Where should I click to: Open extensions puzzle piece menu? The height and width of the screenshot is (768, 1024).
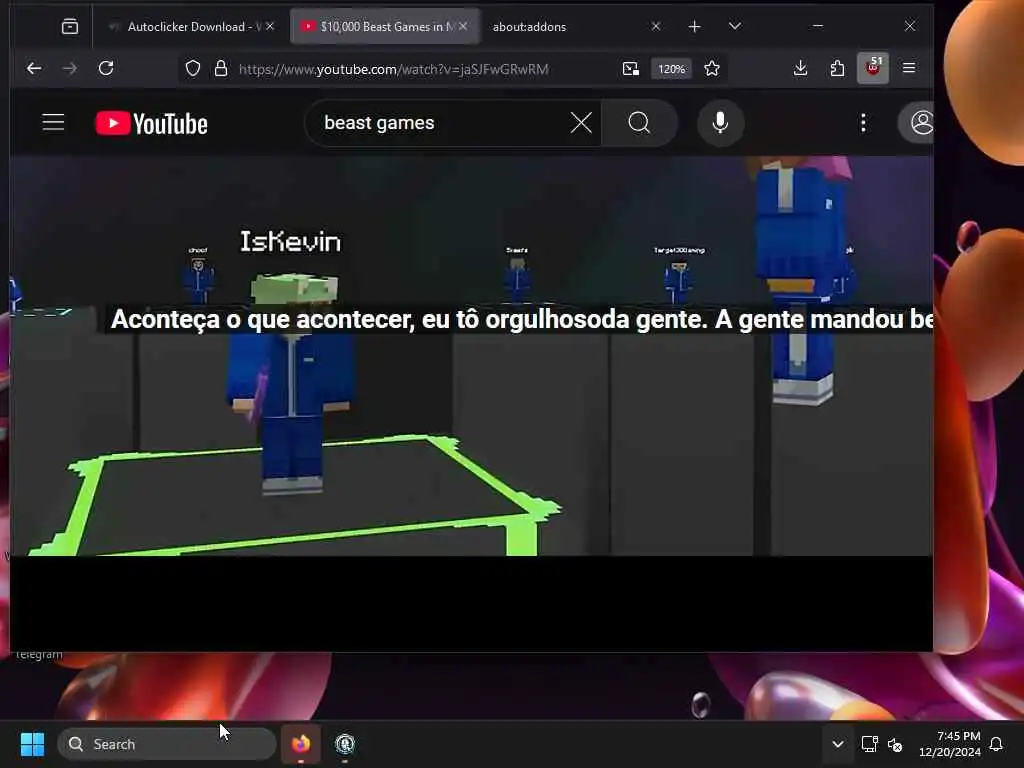pyautogui.click(x=837, y=68)
